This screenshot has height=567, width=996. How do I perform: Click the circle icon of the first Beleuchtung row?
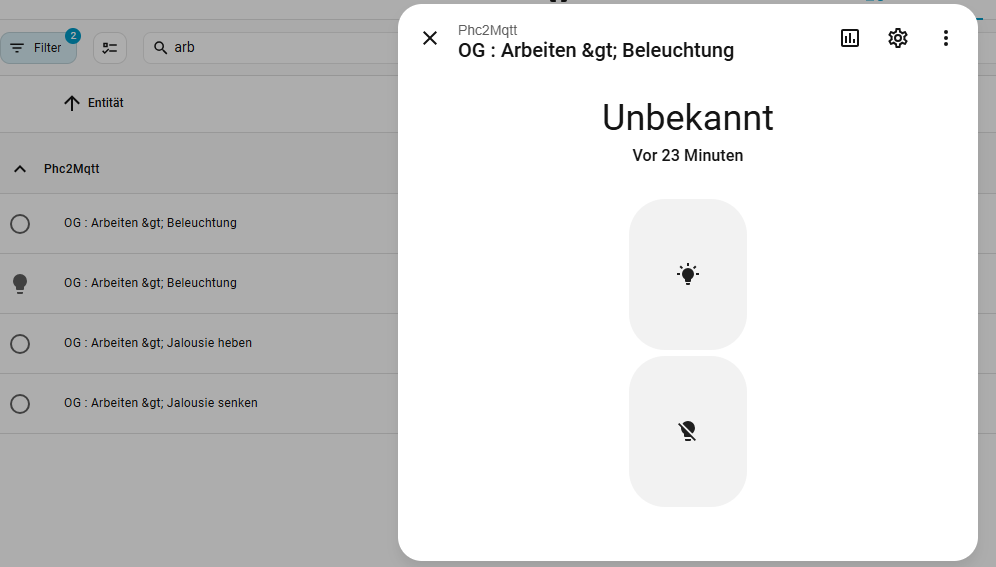pos(20,223)
